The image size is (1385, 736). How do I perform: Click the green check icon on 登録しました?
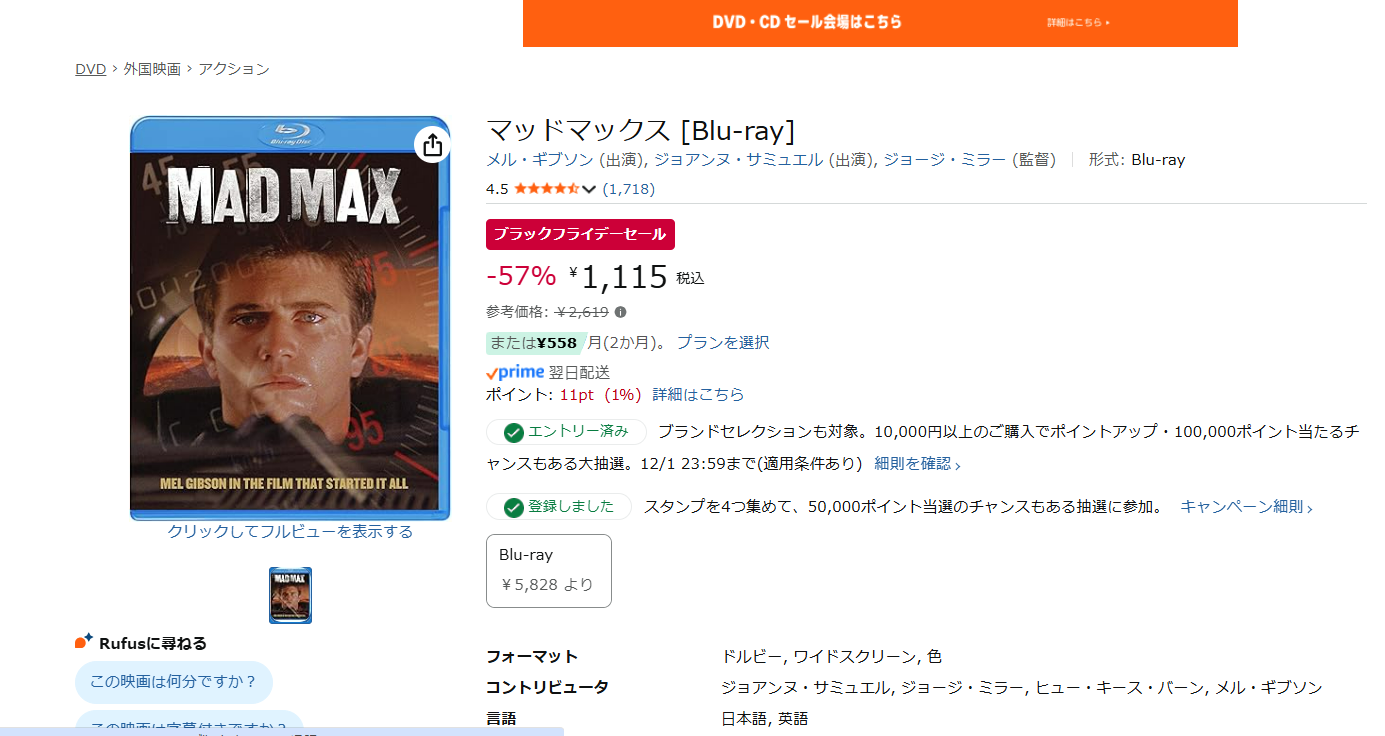pos(514,507)
